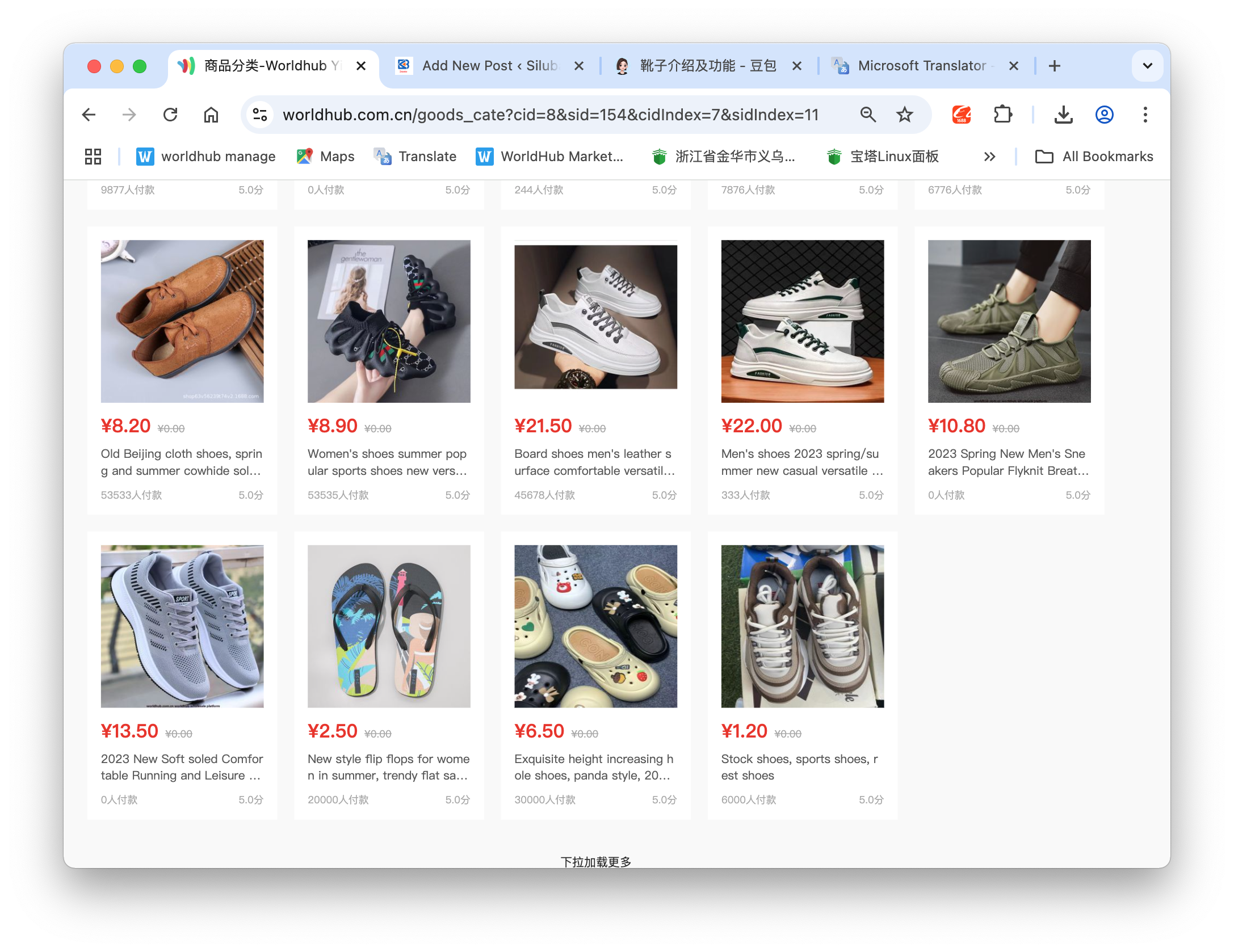This screenshot has width=1234, height=952.
Task: Show downloads with the download icon
Action: point(1063,115)
